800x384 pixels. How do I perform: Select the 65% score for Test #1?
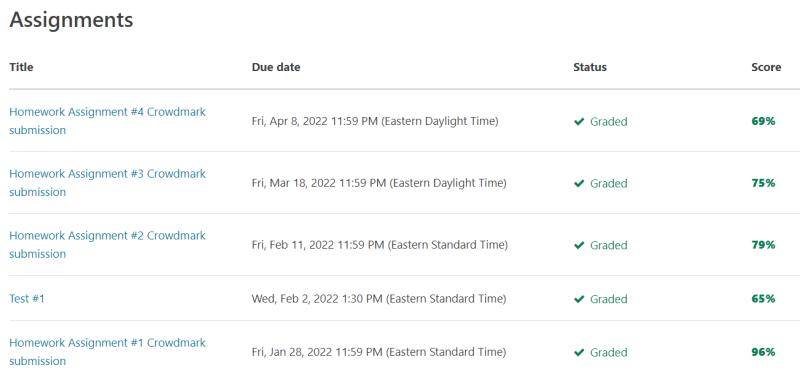[763, 299]
